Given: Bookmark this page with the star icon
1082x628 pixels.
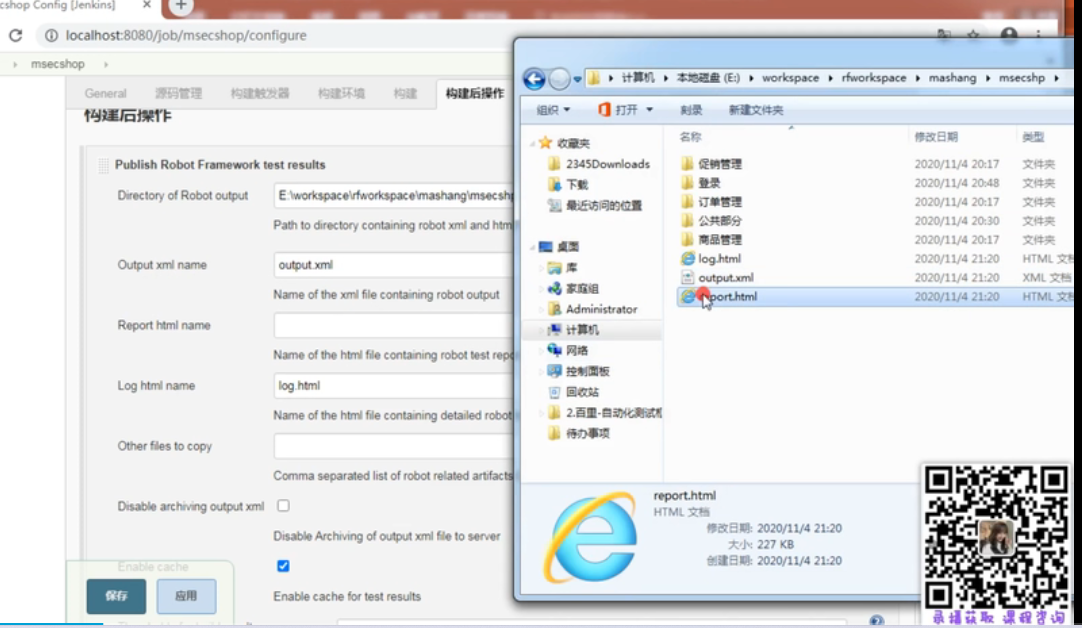Looking at the screenshot, I should (x=973, y=35).
